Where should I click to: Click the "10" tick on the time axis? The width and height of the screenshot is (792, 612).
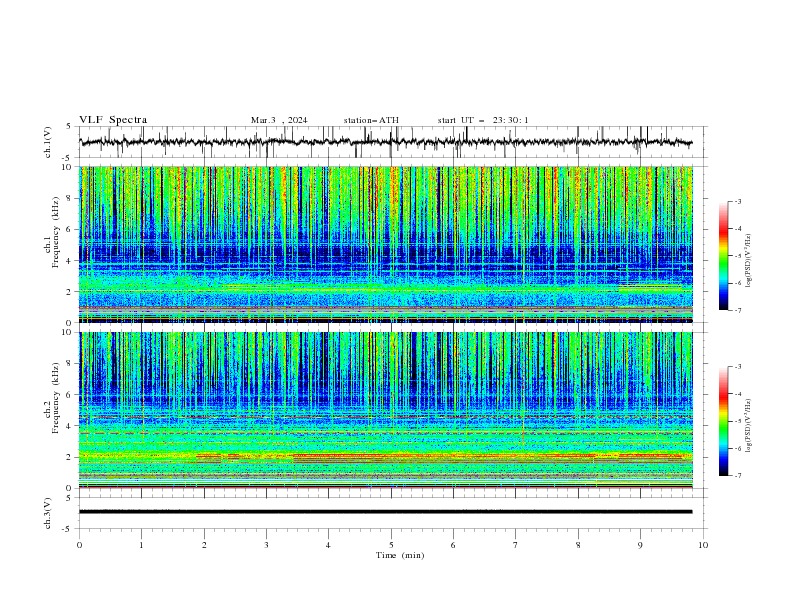703,545
